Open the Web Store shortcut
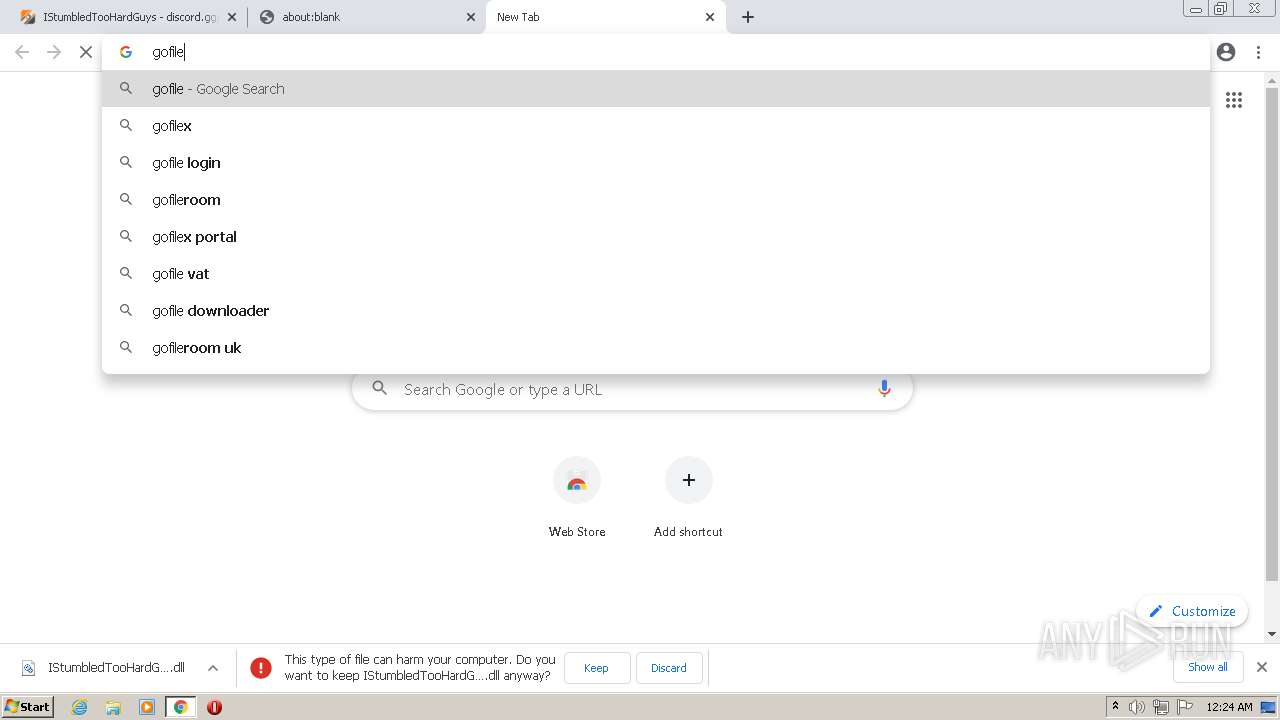The width and height of the screenshot is (1280, 720). (x=577, y=498)
